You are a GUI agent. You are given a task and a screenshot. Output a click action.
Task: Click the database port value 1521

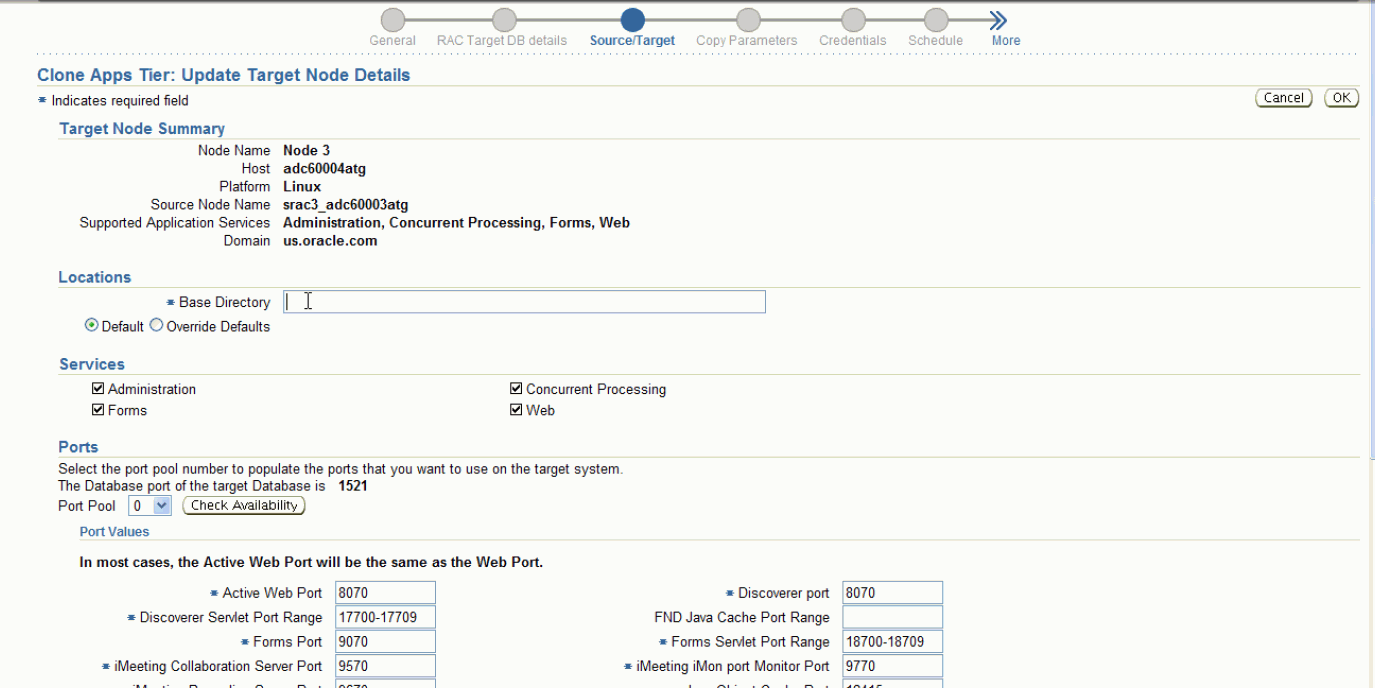[354, 486]
